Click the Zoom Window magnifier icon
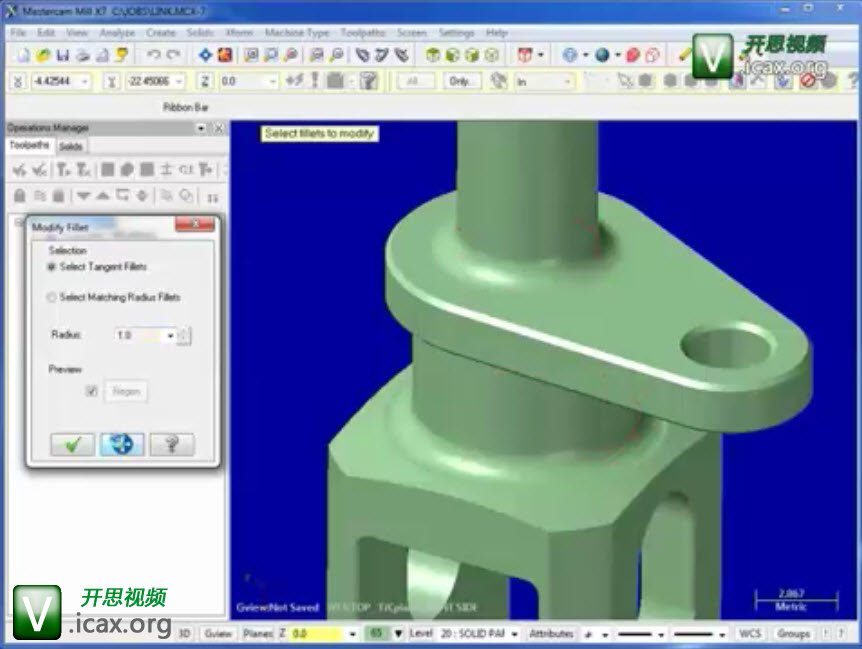The height and width of the screenshot is (649, 862). pos(251,55)
